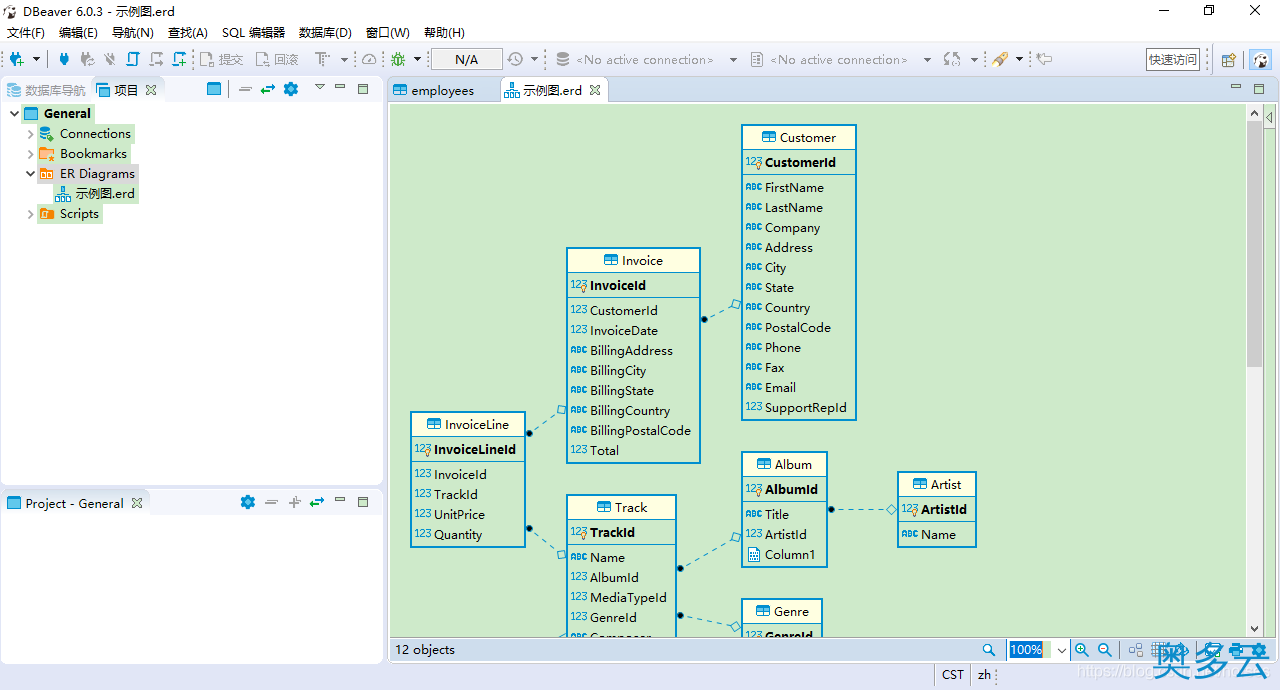Click the diagram search magnifier icon

pos(989,650)
